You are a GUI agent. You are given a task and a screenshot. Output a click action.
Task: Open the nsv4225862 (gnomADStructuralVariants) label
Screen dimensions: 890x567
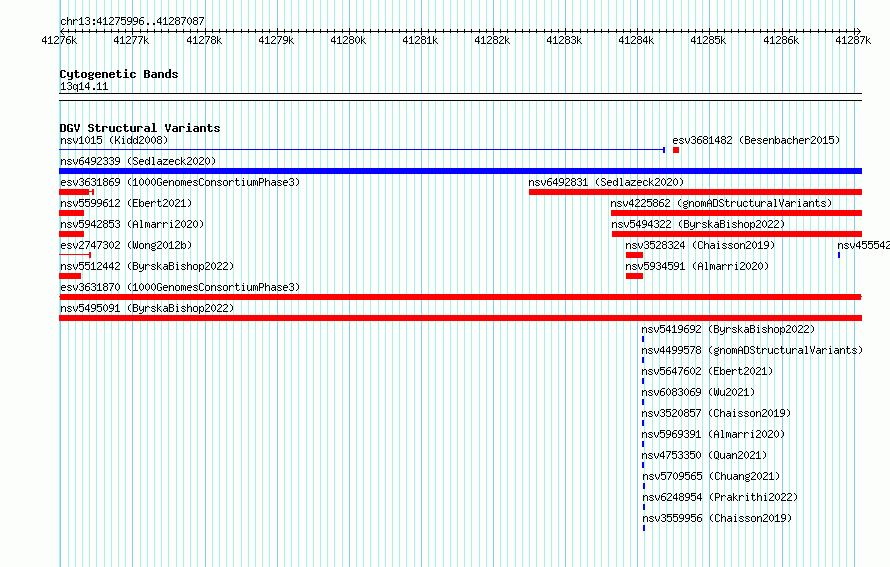click(721, 203)
